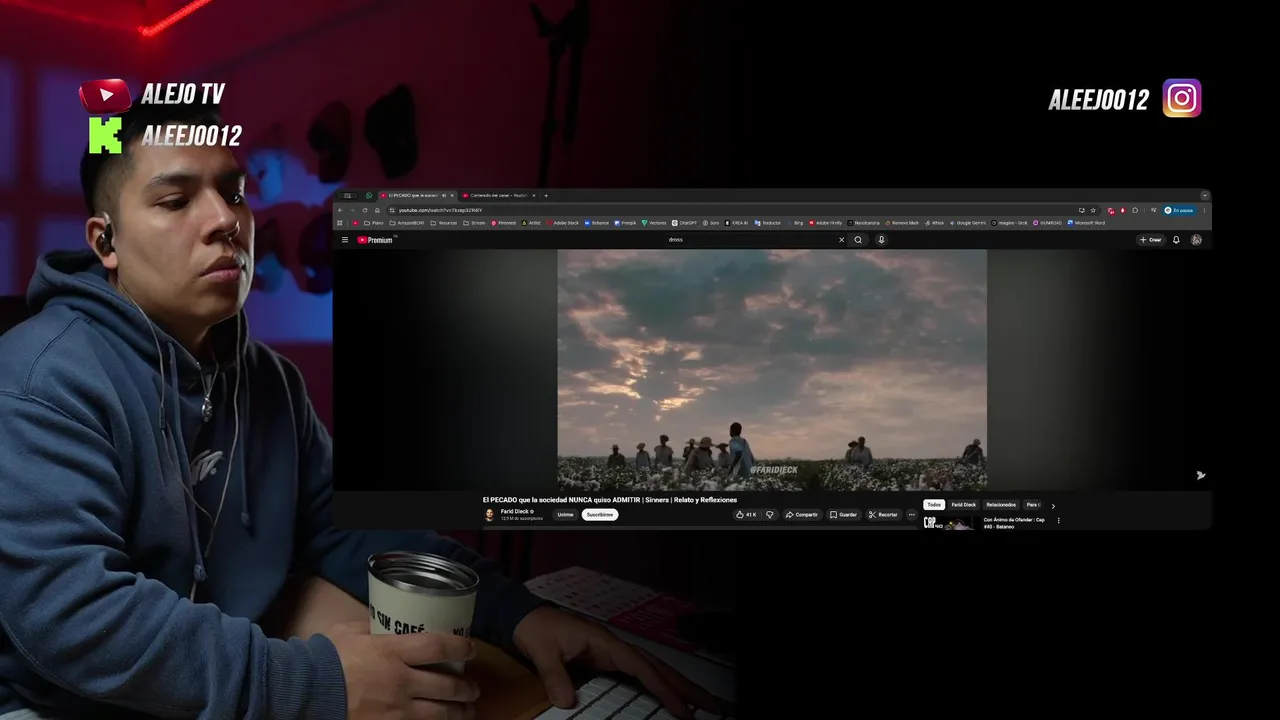Click the Recortar clip button
This screenshot has width=1280, height=720.
click(x=883, y=515)
